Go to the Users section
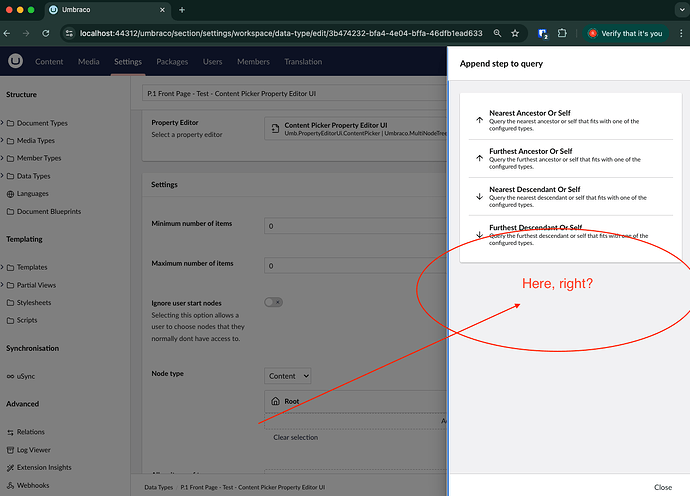 pos(213,62)
